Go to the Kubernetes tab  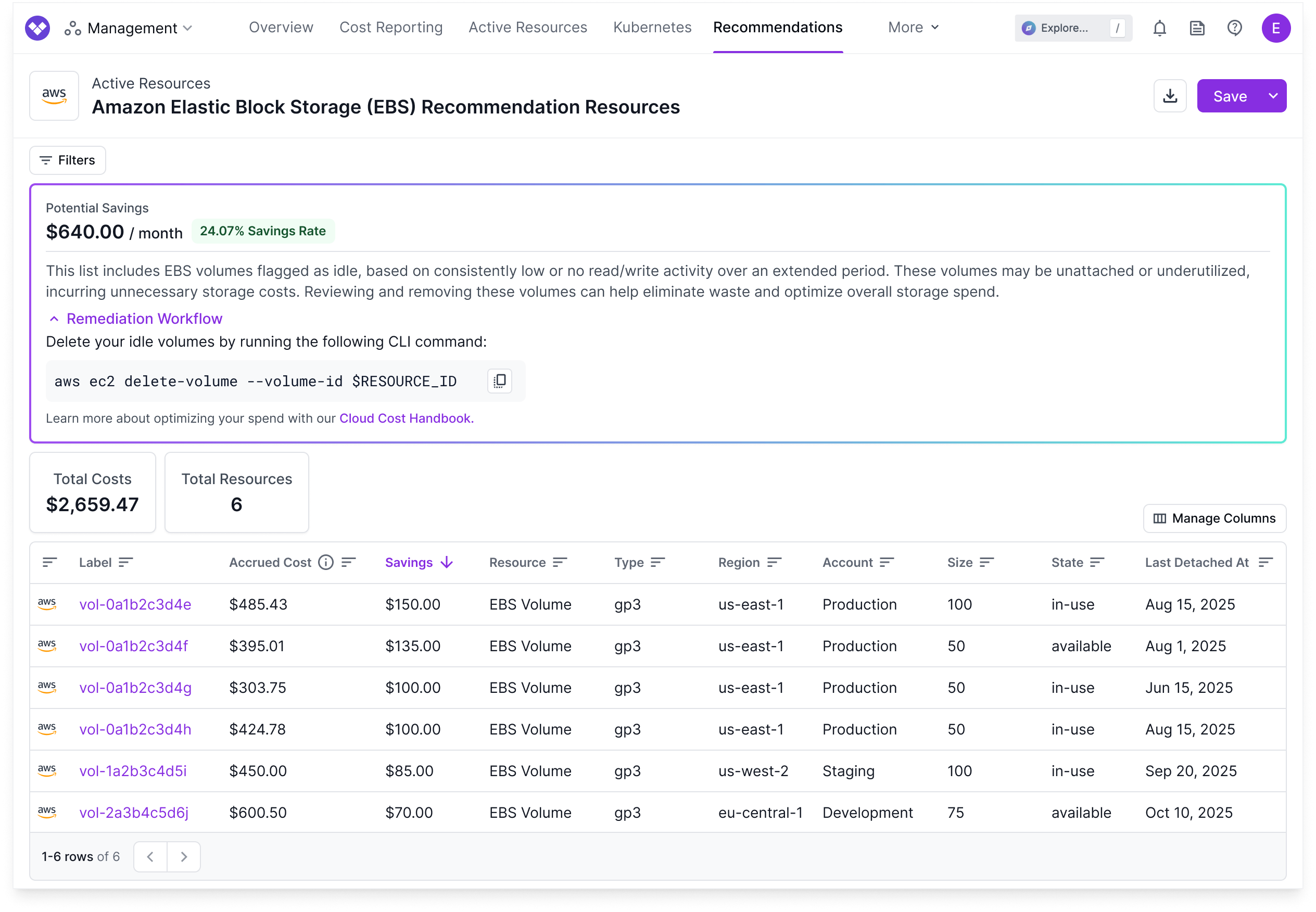coord(652,28)
